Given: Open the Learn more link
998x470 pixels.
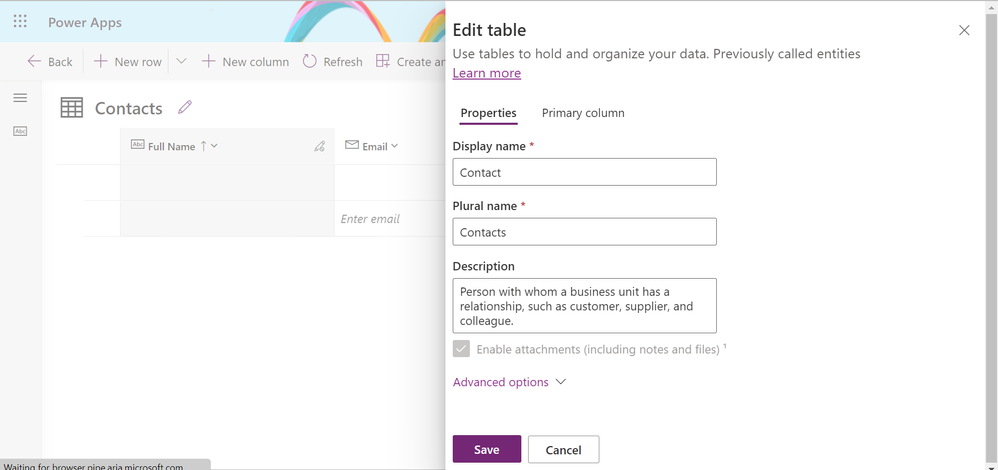Looking at the screenshot, I should point(487,73).
